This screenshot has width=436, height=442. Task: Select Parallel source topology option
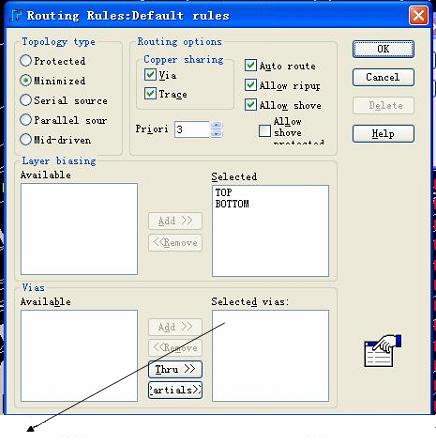[x=25, y=120]
